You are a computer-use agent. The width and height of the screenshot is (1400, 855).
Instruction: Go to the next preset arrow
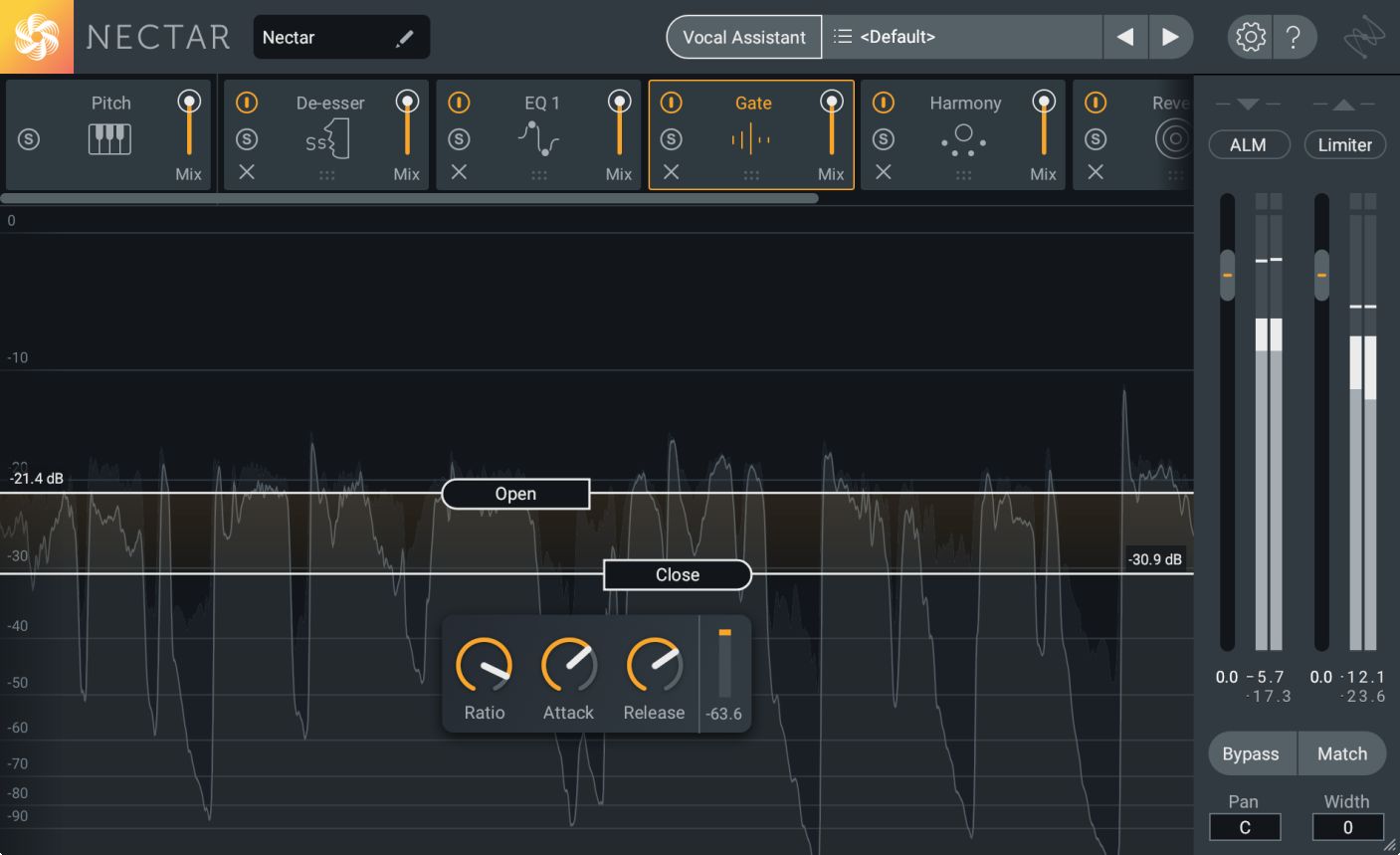(1170, 37)
